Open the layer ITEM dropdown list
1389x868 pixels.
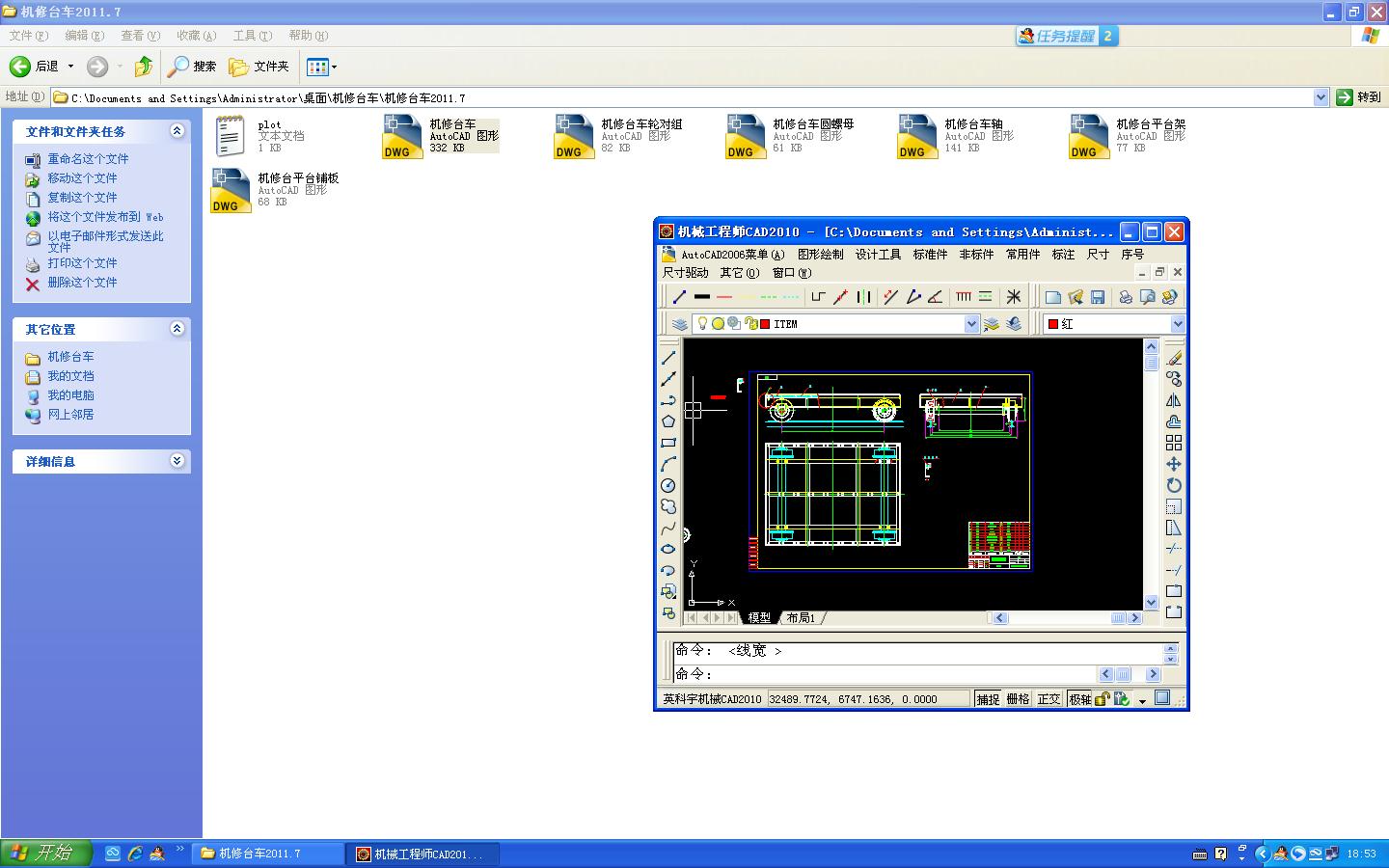coord(971,324)
